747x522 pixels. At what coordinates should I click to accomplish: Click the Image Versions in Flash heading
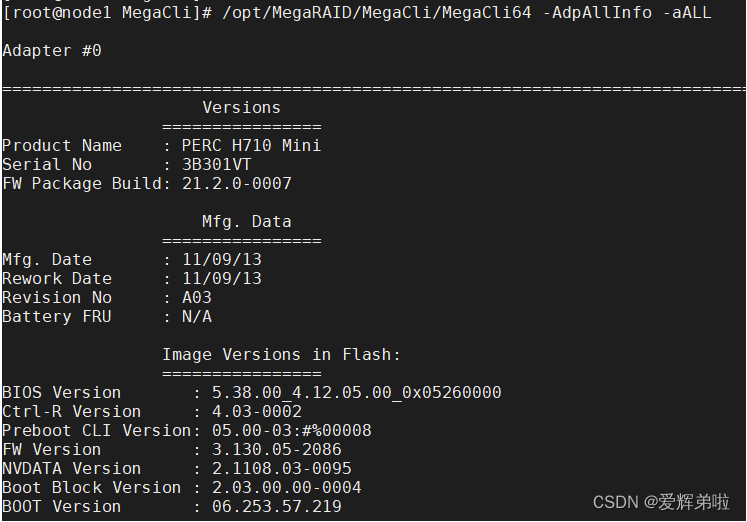[x=281, y=354]
